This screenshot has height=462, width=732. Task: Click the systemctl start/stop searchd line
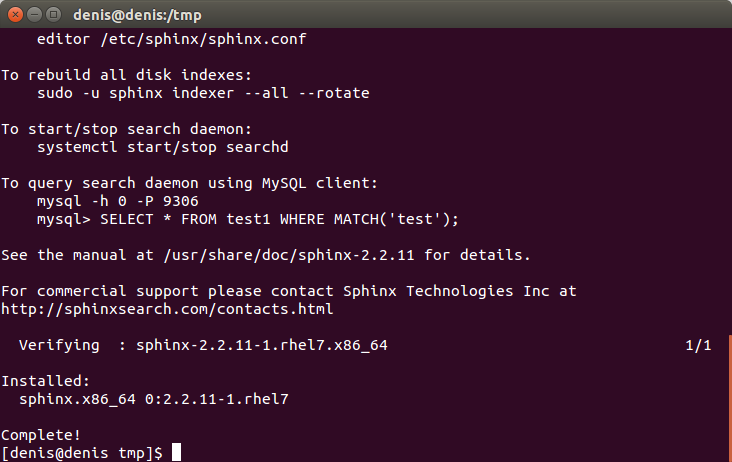click(162, 147)
